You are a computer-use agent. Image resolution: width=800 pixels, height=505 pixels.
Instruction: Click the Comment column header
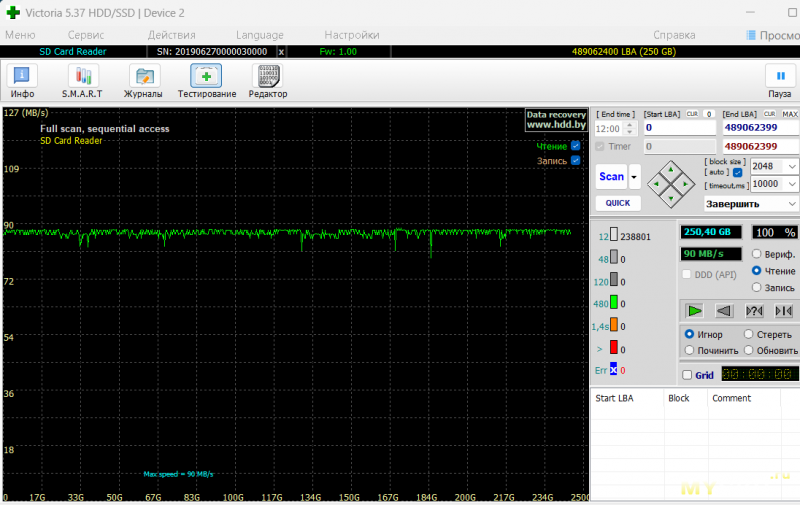point(744,398)
